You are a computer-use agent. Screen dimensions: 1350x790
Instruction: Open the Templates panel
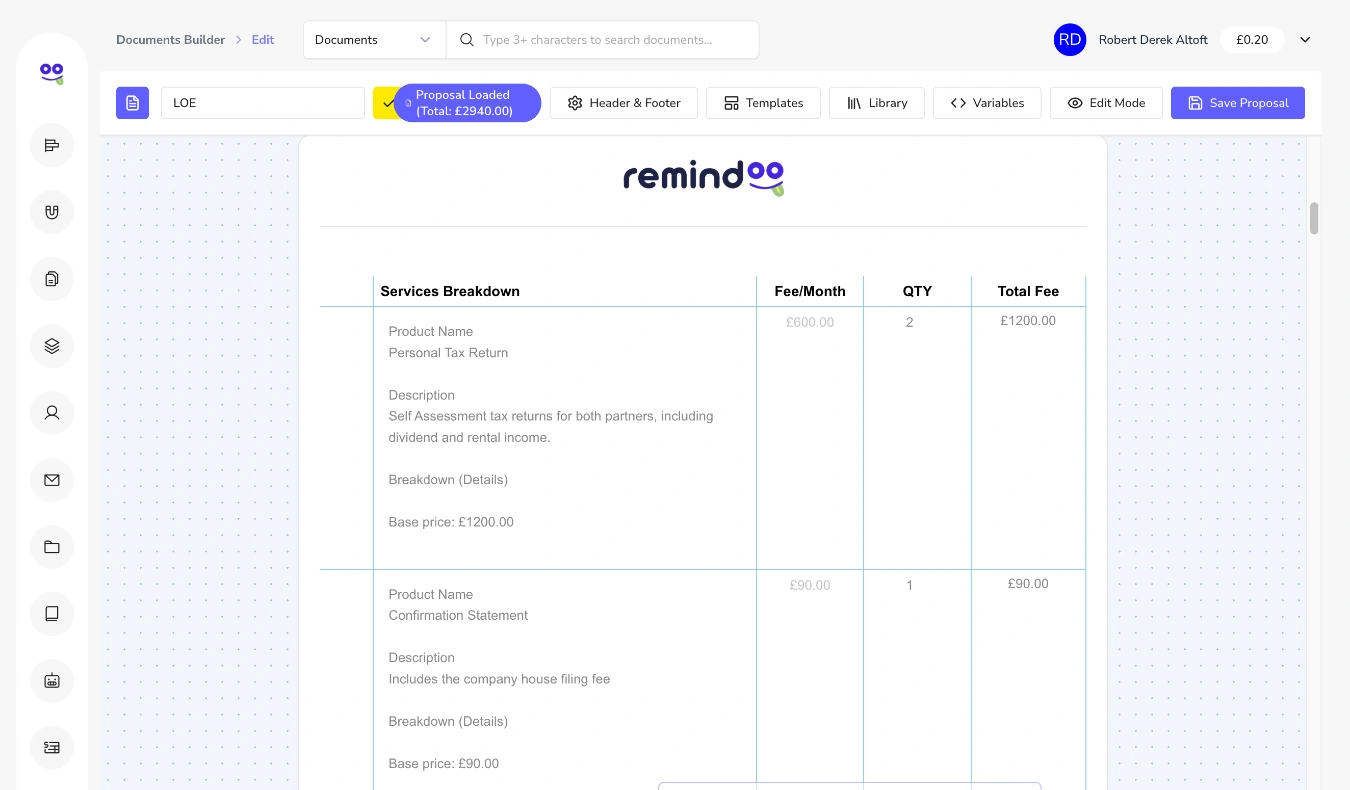click(x=763, y=103)
